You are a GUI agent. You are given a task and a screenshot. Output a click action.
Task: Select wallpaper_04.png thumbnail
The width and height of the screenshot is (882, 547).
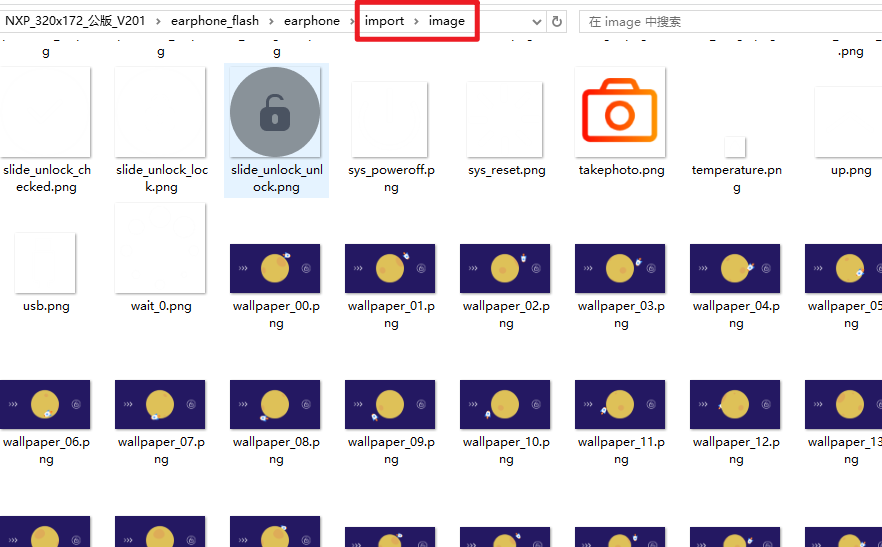pyautogui.click(x=735, y=268)
